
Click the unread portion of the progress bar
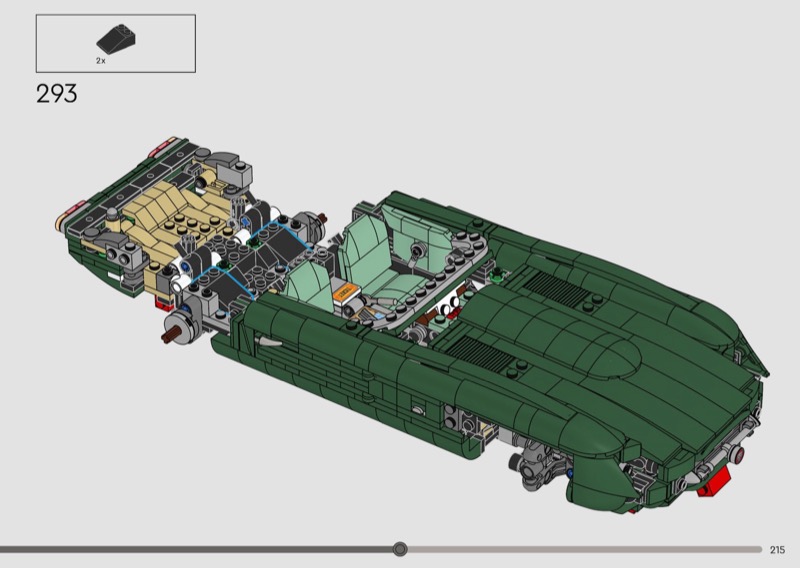pyautogui.click(x=584, y=550)
